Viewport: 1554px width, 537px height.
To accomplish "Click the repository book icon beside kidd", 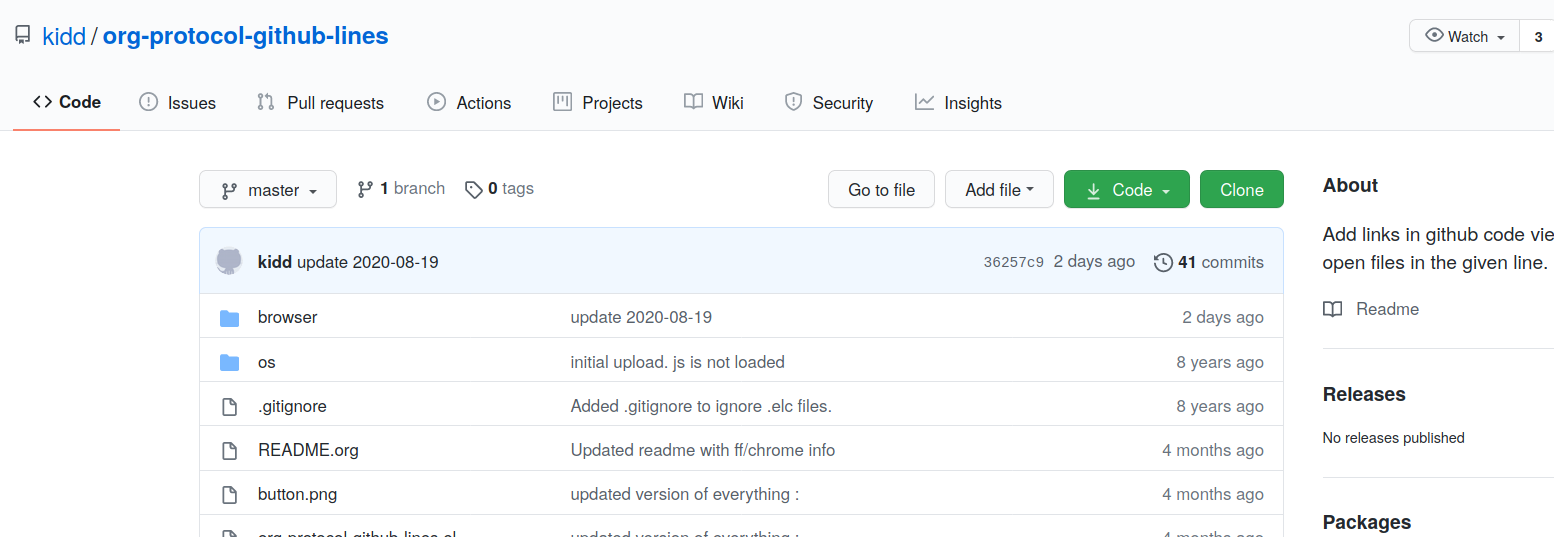I will point(22,36).
